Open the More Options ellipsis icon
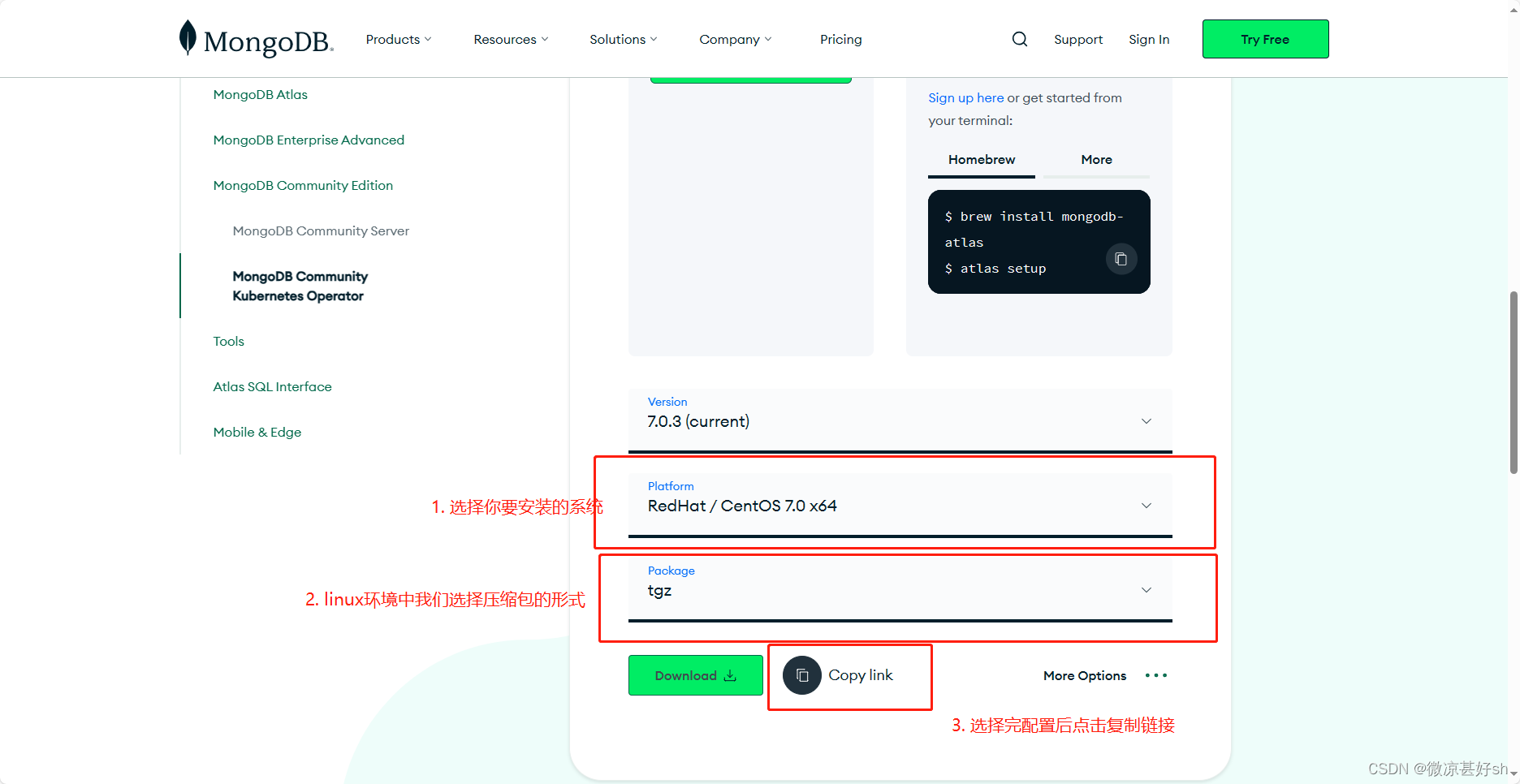 coord(1155,674)
